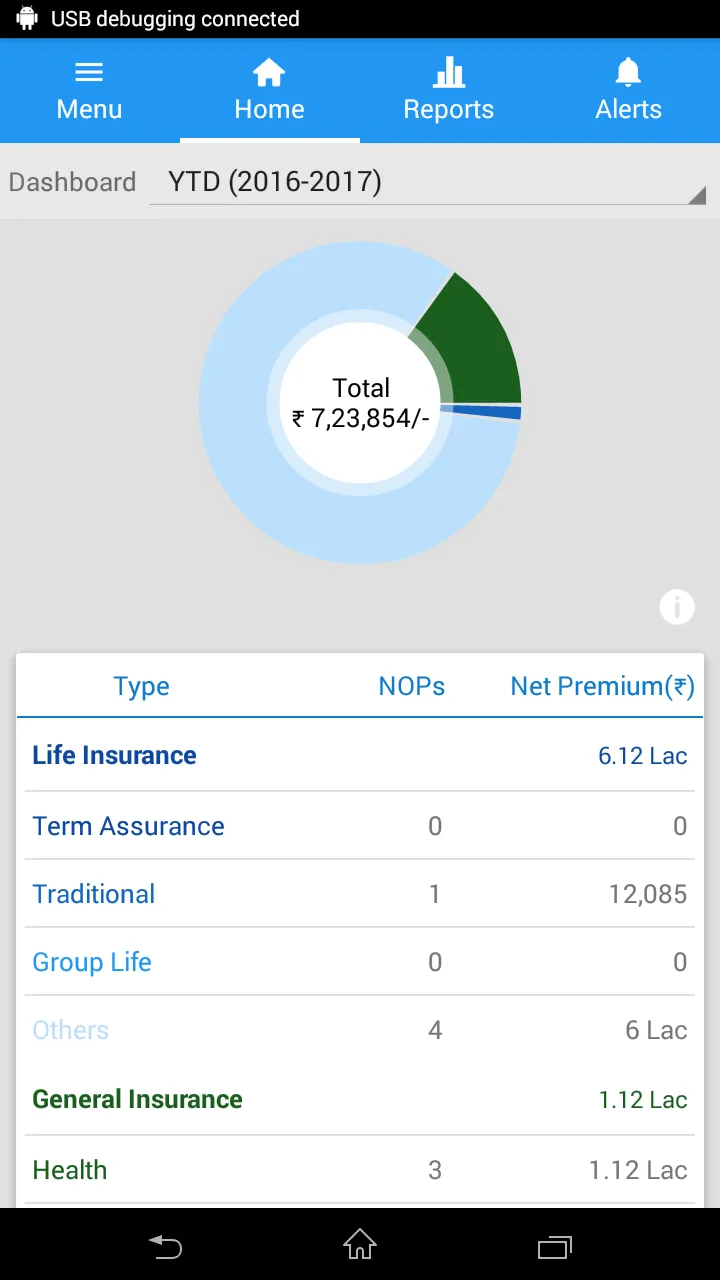Screen dimensions: 720x1280
Task: Tap the Android back navigation icon
Action: tap(166, 1246)
